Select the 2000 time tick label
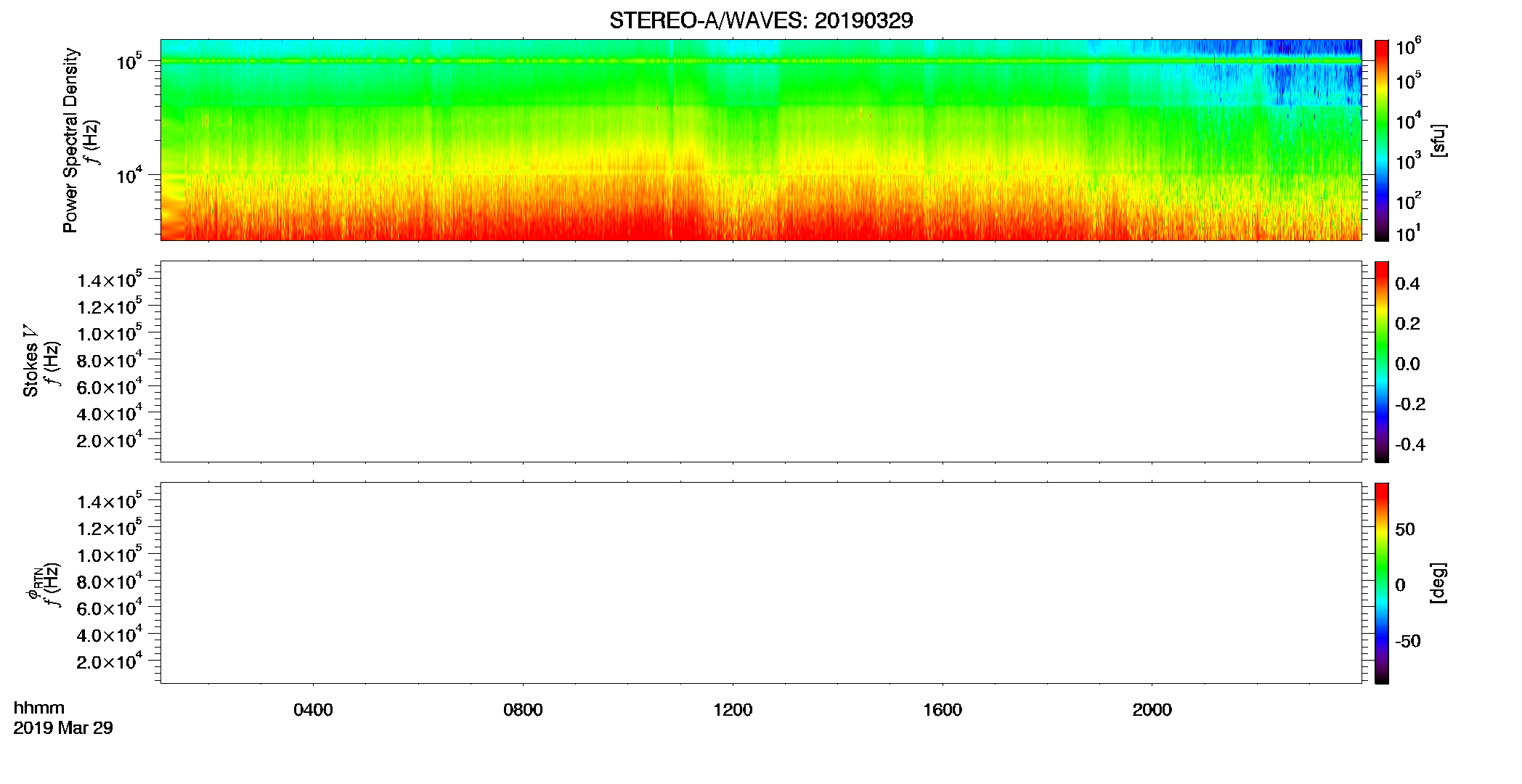The height and width of the screenshot is (784, 1522). pyautogui.click(x=1152, y=710)
